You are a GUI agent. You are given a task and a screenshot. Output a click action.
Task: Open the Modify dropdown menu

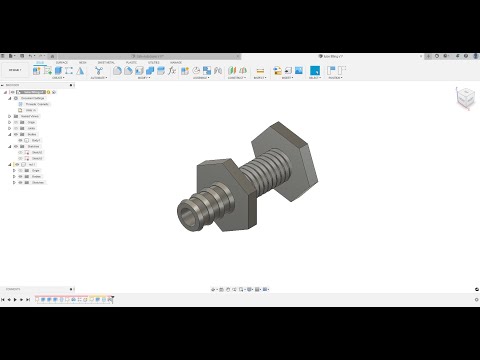coord(144,78)
